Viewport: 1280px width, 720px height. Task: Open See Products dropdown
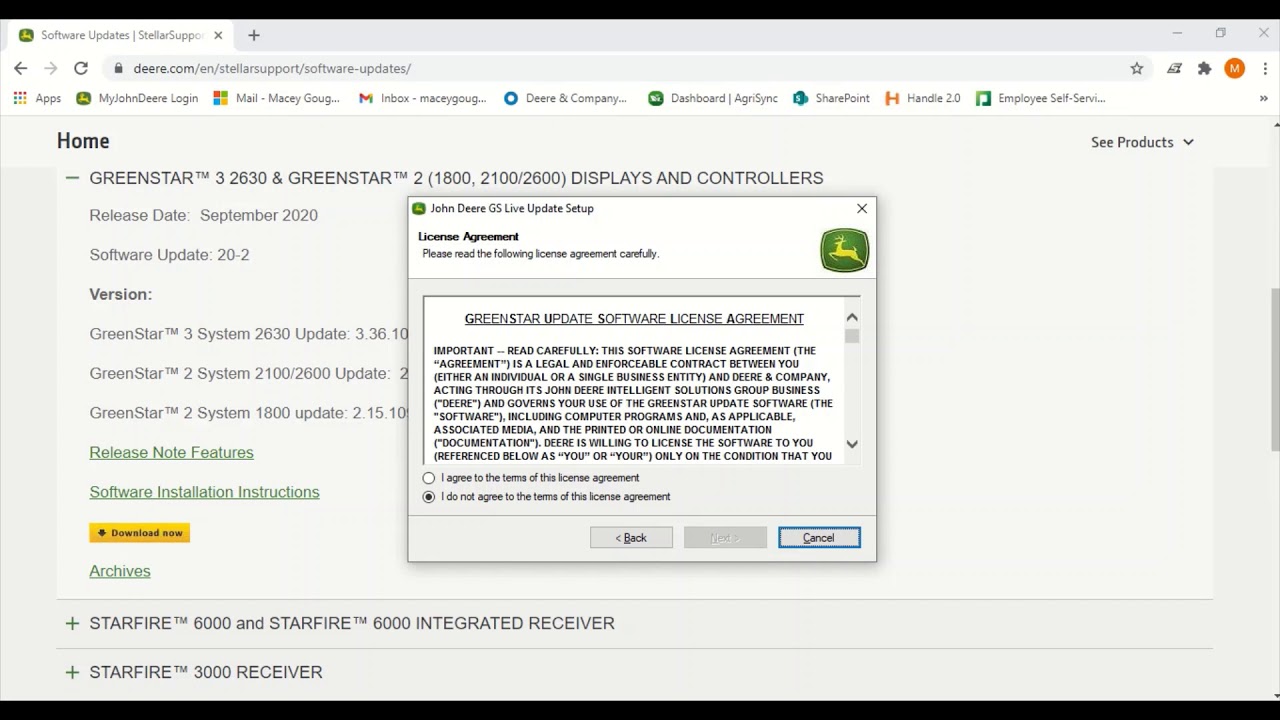tap(1142, 142)
